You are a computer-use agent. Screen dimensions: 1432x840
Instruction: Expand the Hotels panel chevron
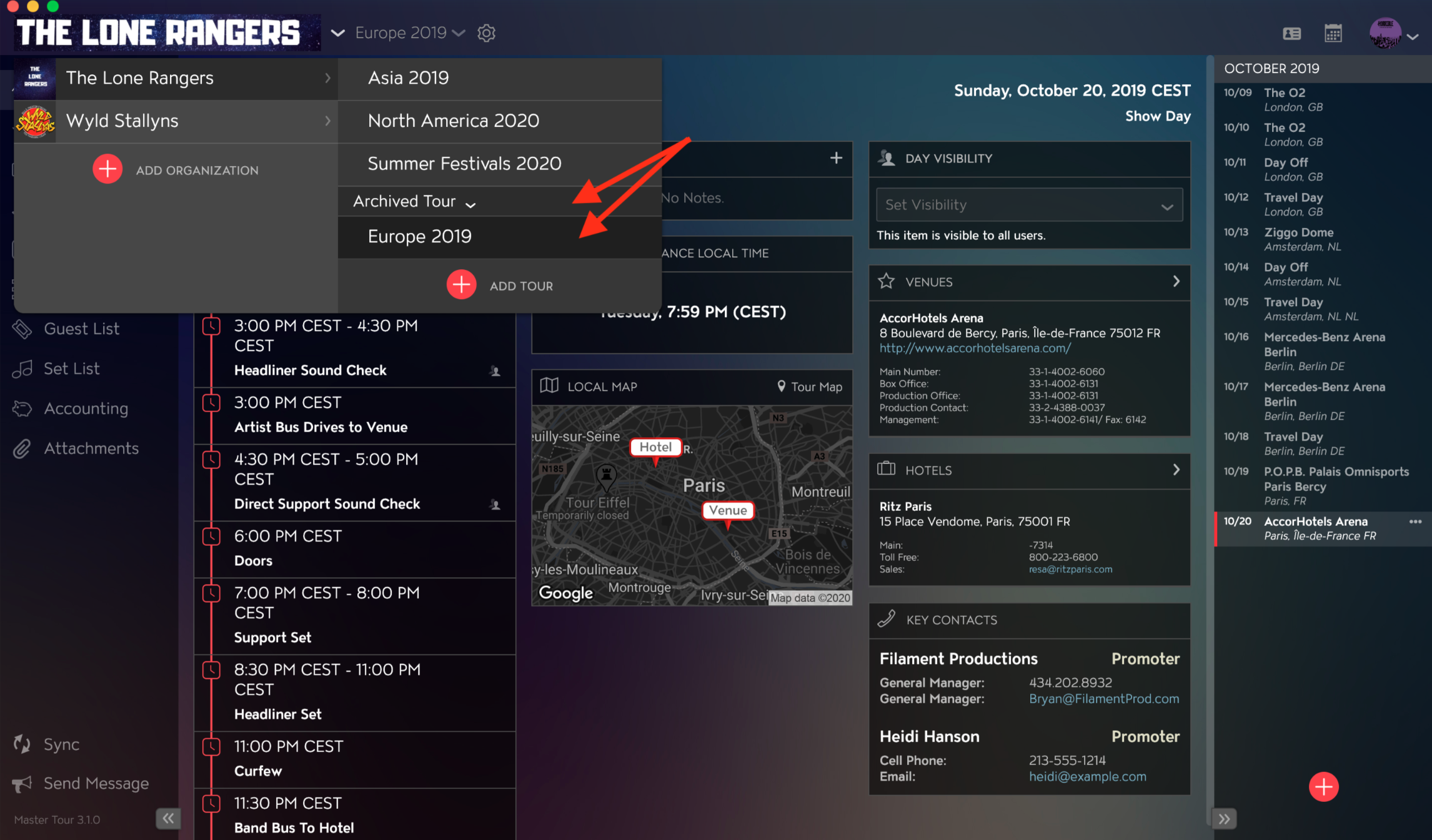click(x=1176, y=470)
